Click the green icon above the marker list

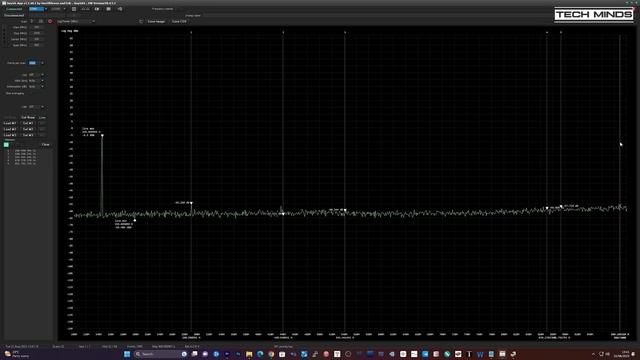coord(6,144)
